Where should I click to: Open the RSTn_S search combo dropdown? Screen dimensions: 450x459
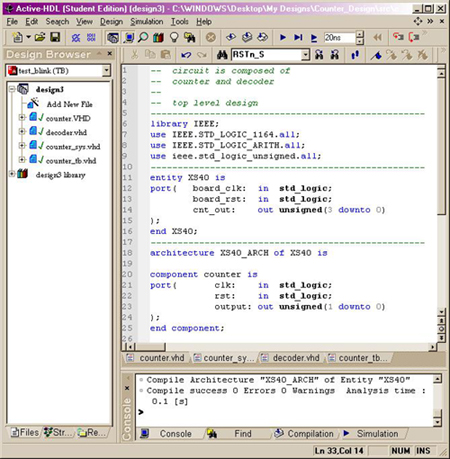click(x=305, y=55)
